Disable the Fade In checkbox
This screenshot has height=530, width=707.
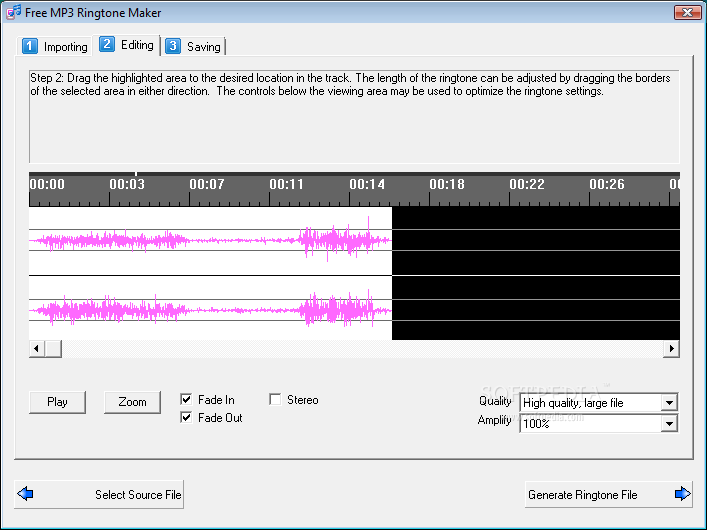tap(186, 399)
